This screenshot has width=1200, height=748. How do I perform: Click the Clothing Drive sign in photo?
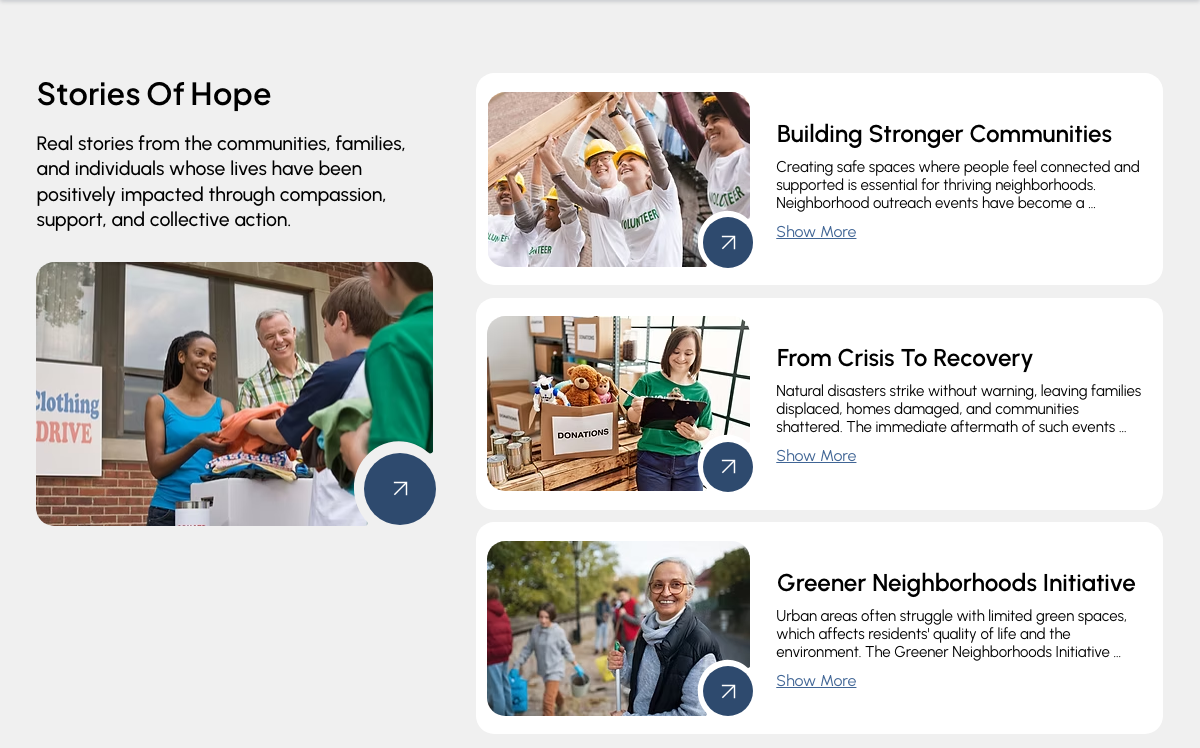[68, 419]
